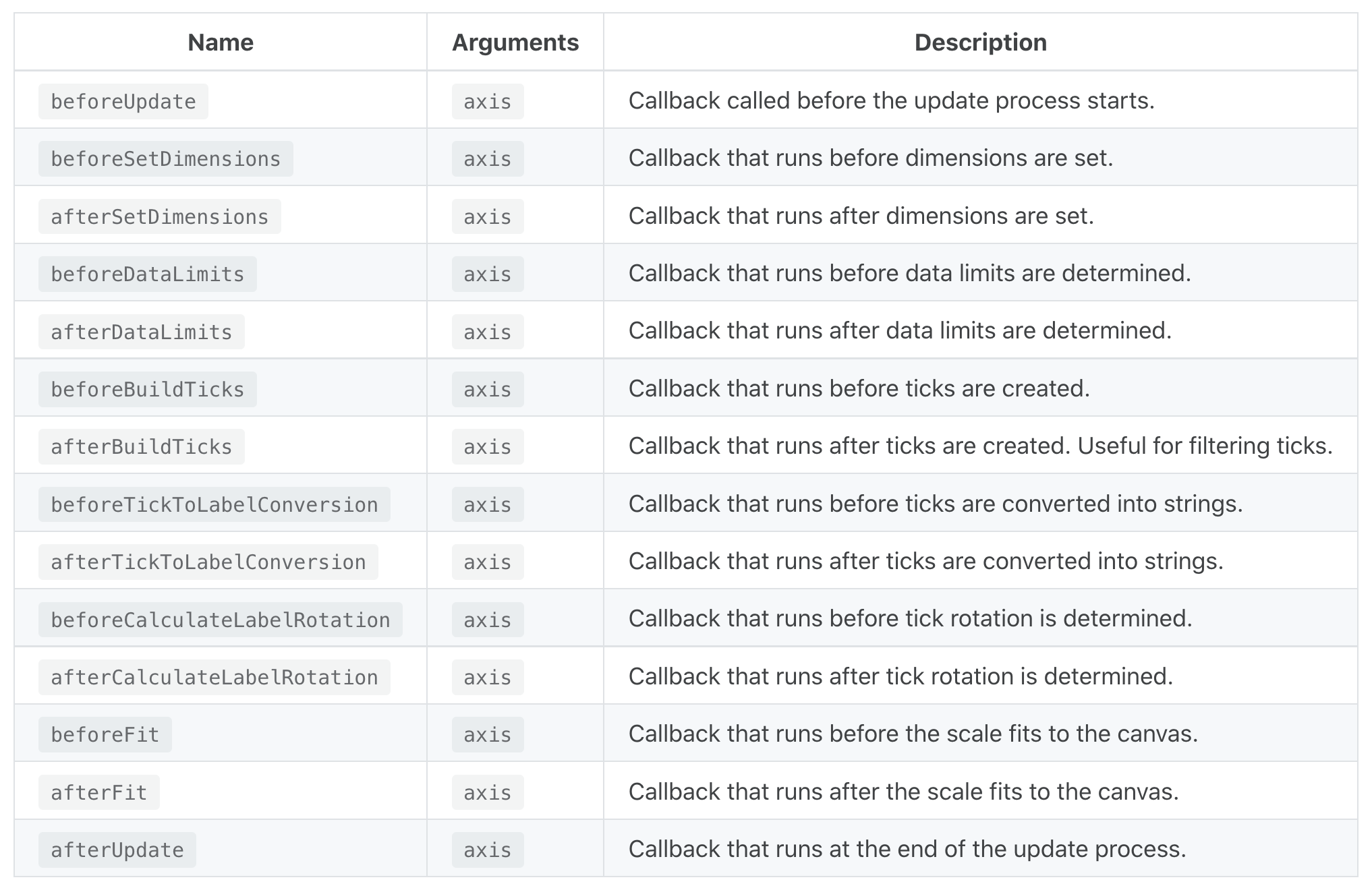Select the afterBuildTicks code label

tap(141, 447)
